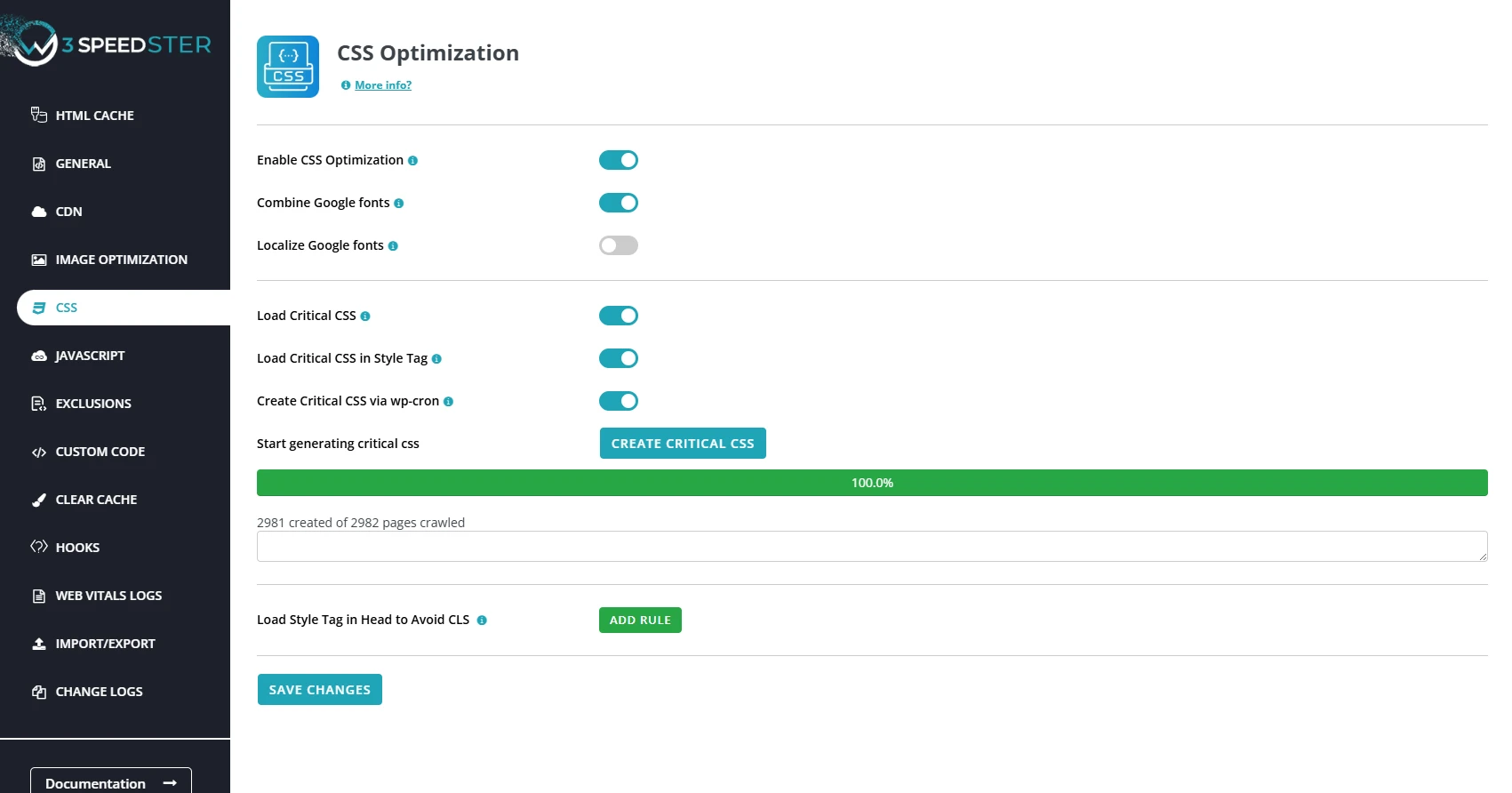
Task: Switch off Combine Google fonts
Action: (x=619, y=203)
